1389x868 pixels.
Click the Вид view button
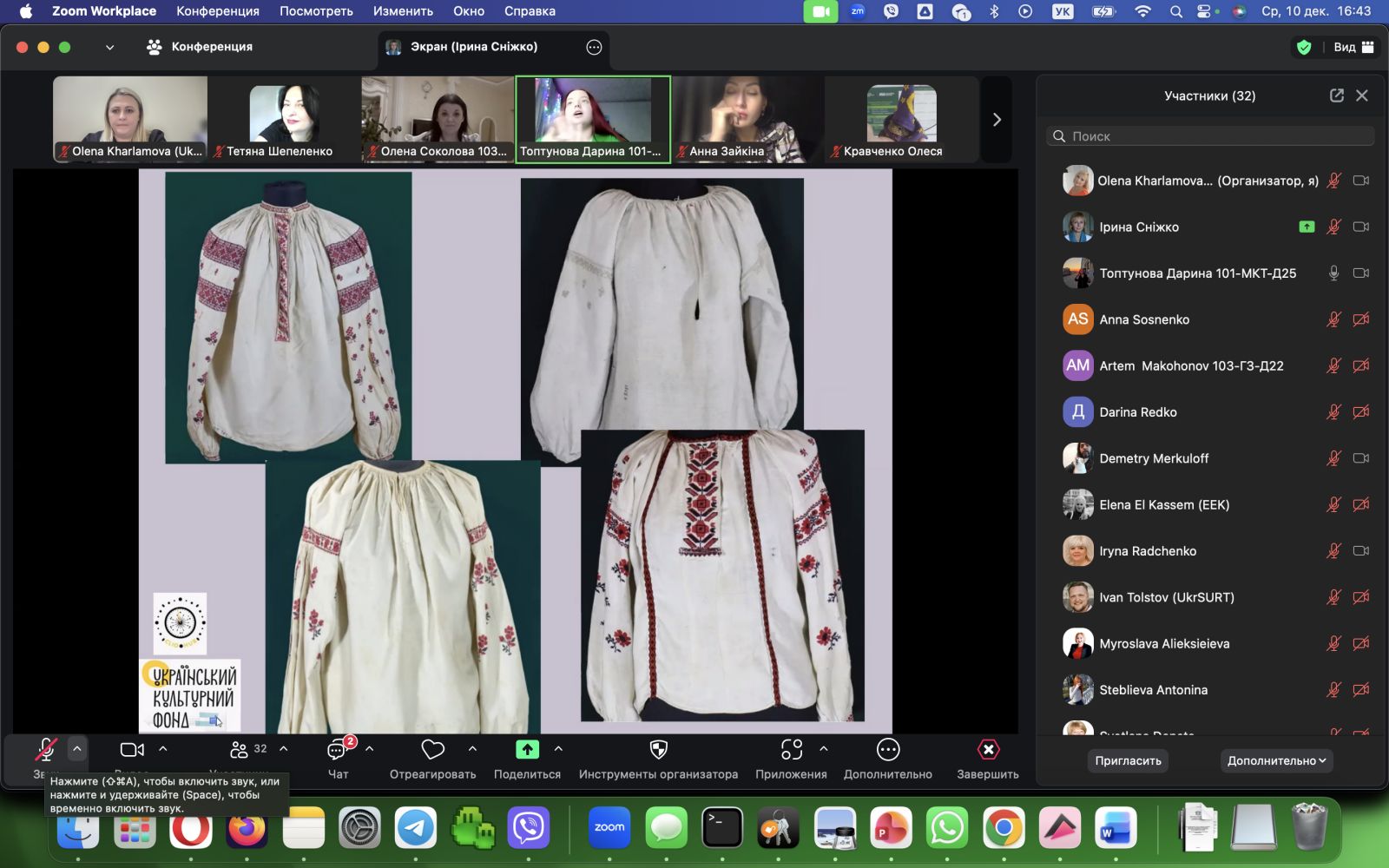[x=1353, y=47]
